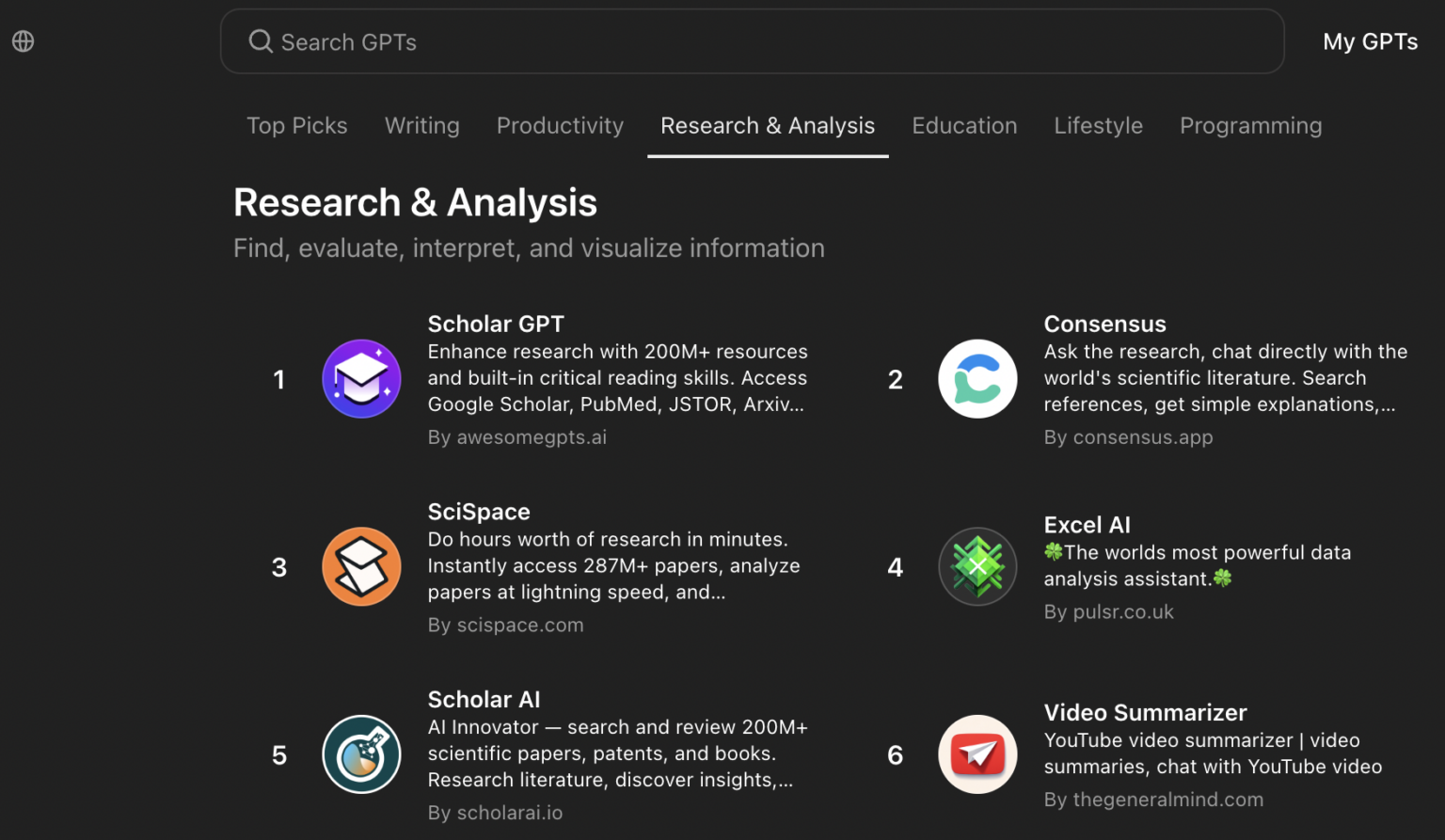Open My GPTs link
The height and width of the screenshot is (840, 1445).
click(1370, 42)
